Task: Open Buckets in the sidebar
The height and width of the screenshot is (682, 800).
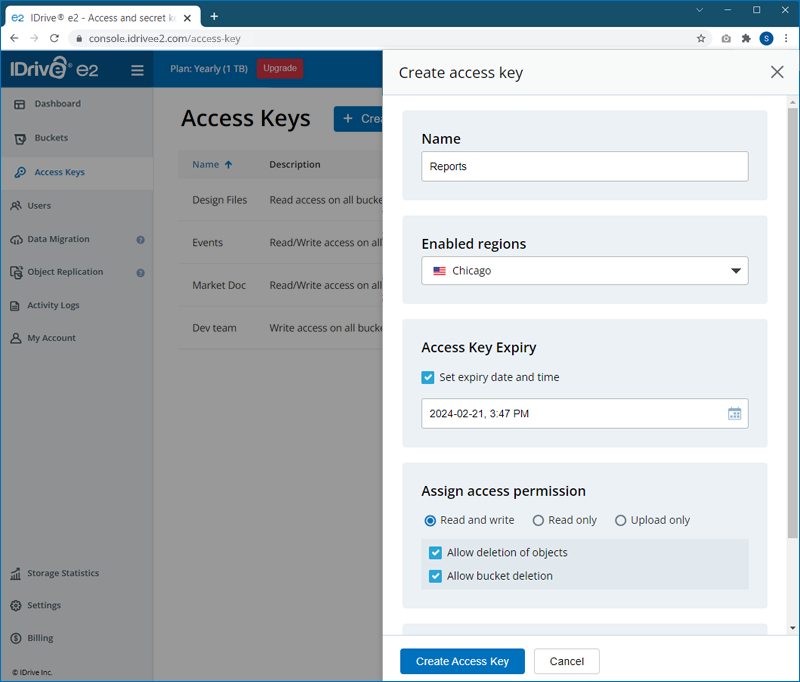Action: tap(51, 138)
